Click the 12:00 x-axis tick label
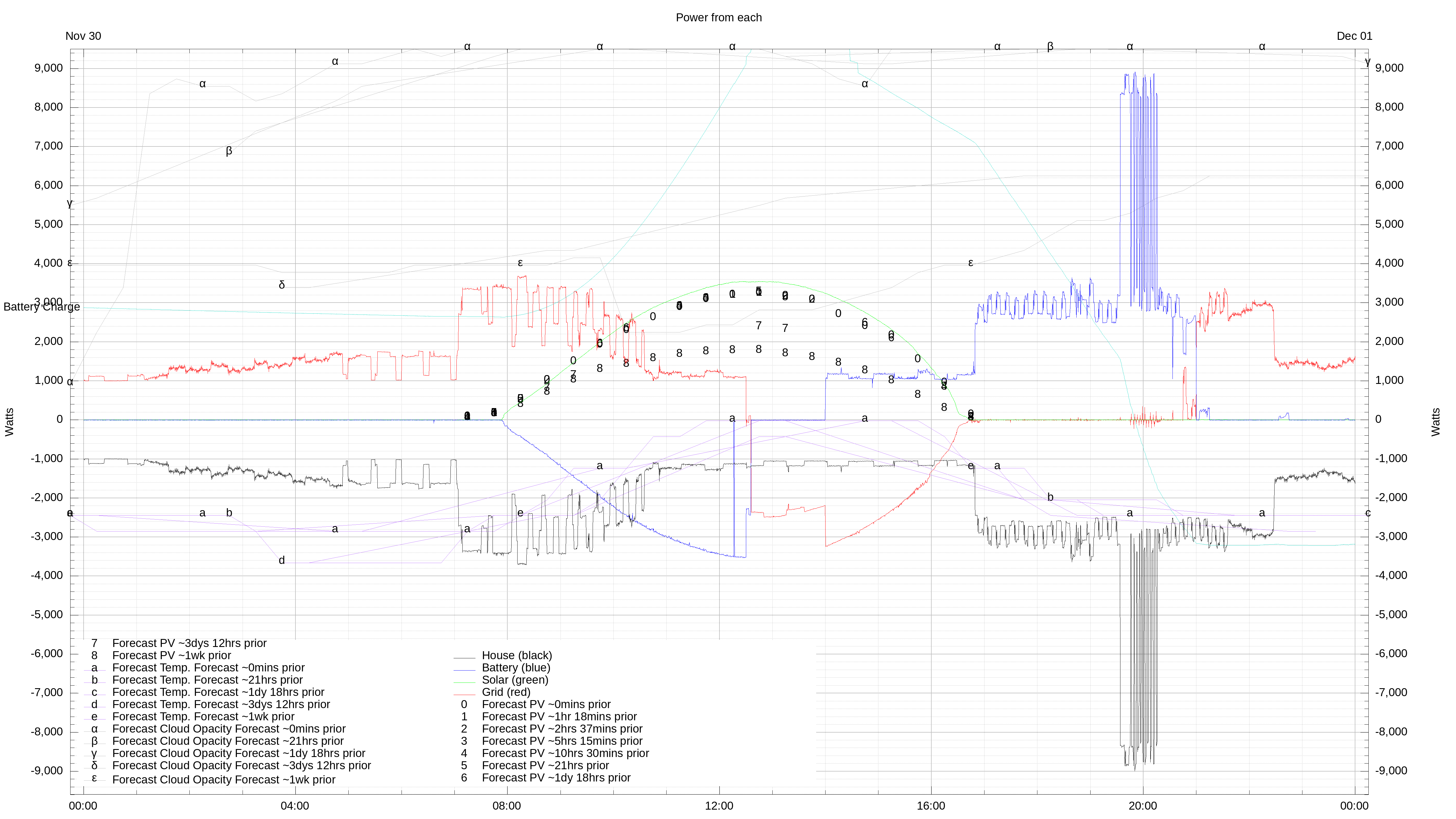1456x819 pixels. pos(719,806)
